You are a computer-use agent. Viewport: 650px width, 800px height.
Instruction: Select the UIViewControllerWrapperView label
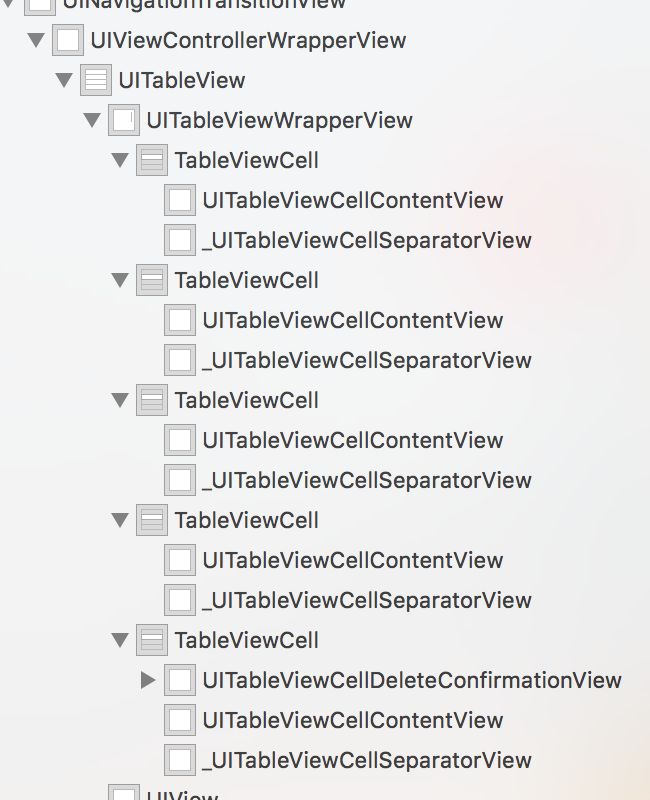[x=248, y=40]
